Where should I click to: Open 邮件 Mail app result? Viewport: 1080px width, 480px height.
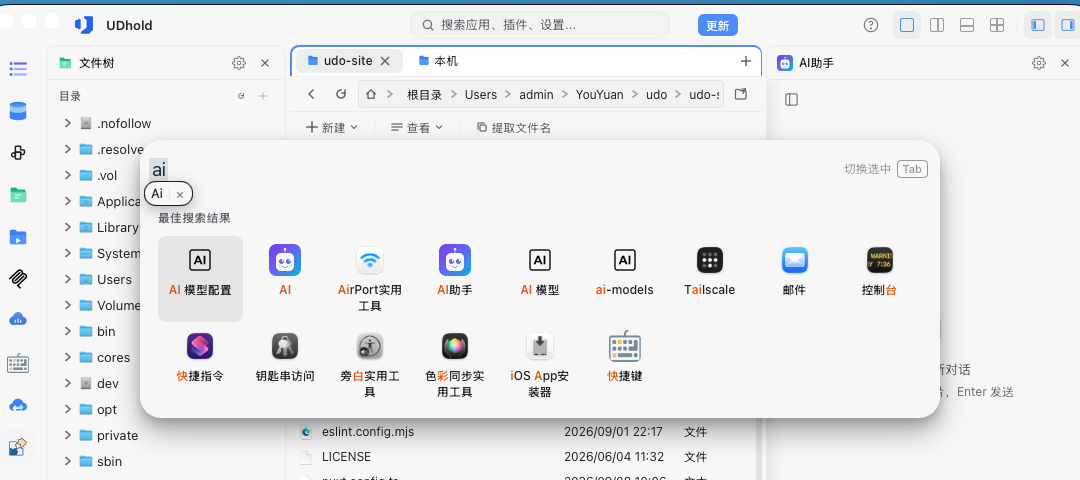coord(794,271)
